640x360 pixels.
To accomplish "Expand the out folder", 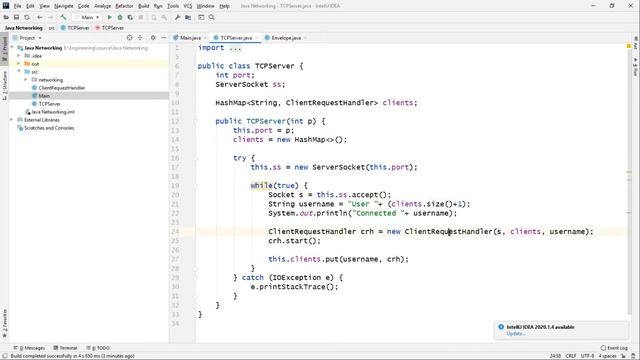I will [x=18, y=64].
